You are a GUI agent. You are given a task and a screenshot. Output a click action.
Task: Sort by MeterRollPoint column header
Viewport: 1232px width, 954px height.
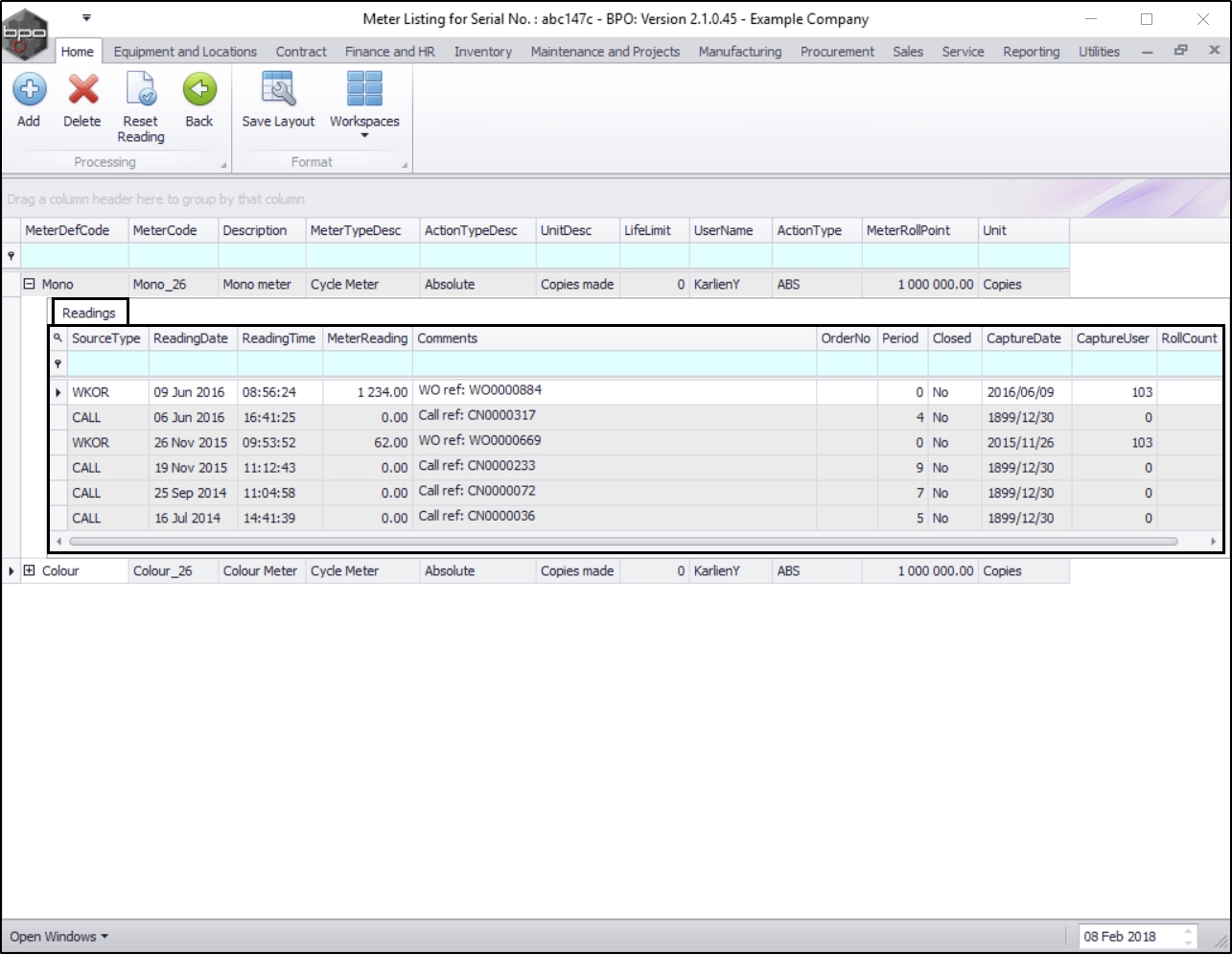920,230
